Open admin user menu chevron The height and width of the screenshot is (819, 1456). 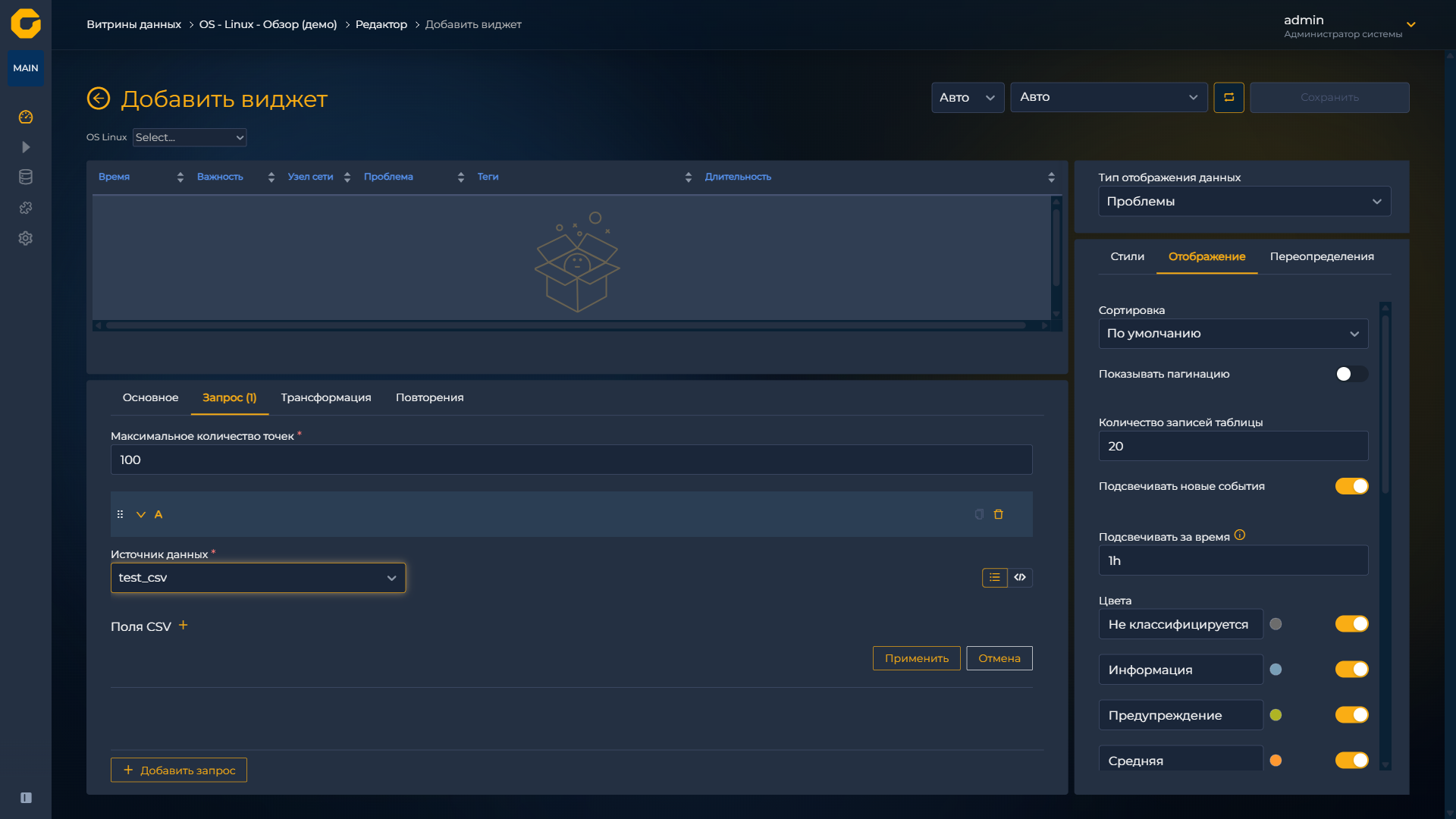click(1411, 25)
